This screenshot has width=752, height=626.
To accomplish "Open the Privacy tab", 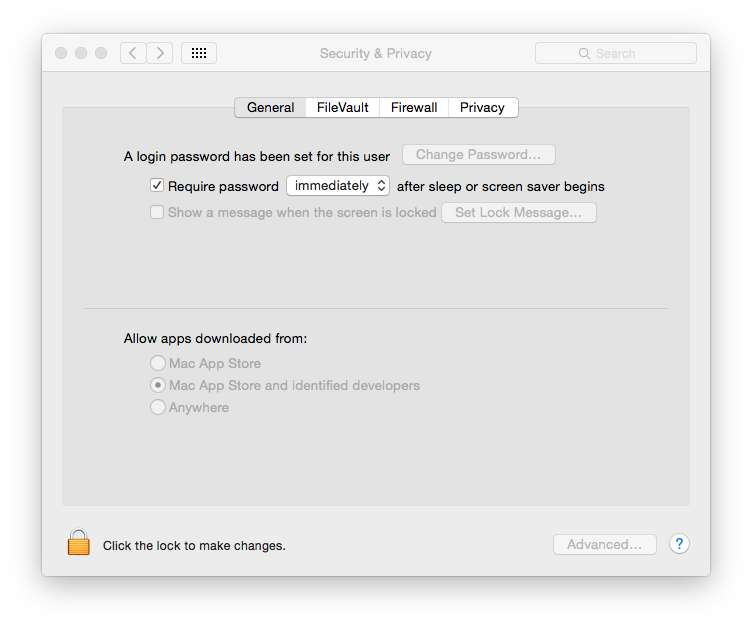I will pyautogui.click(x=482, y=107).
